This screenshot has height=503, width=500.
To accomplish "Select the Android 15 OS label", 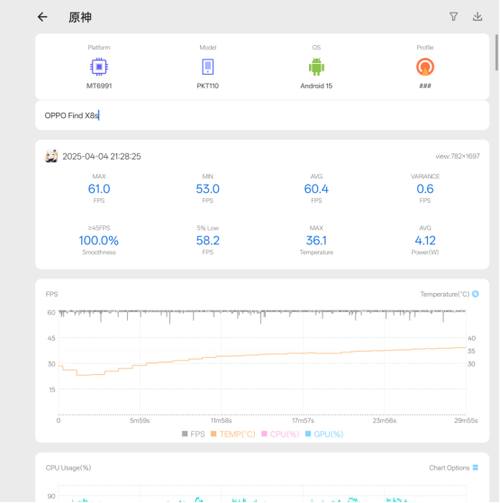I will 316,86.
